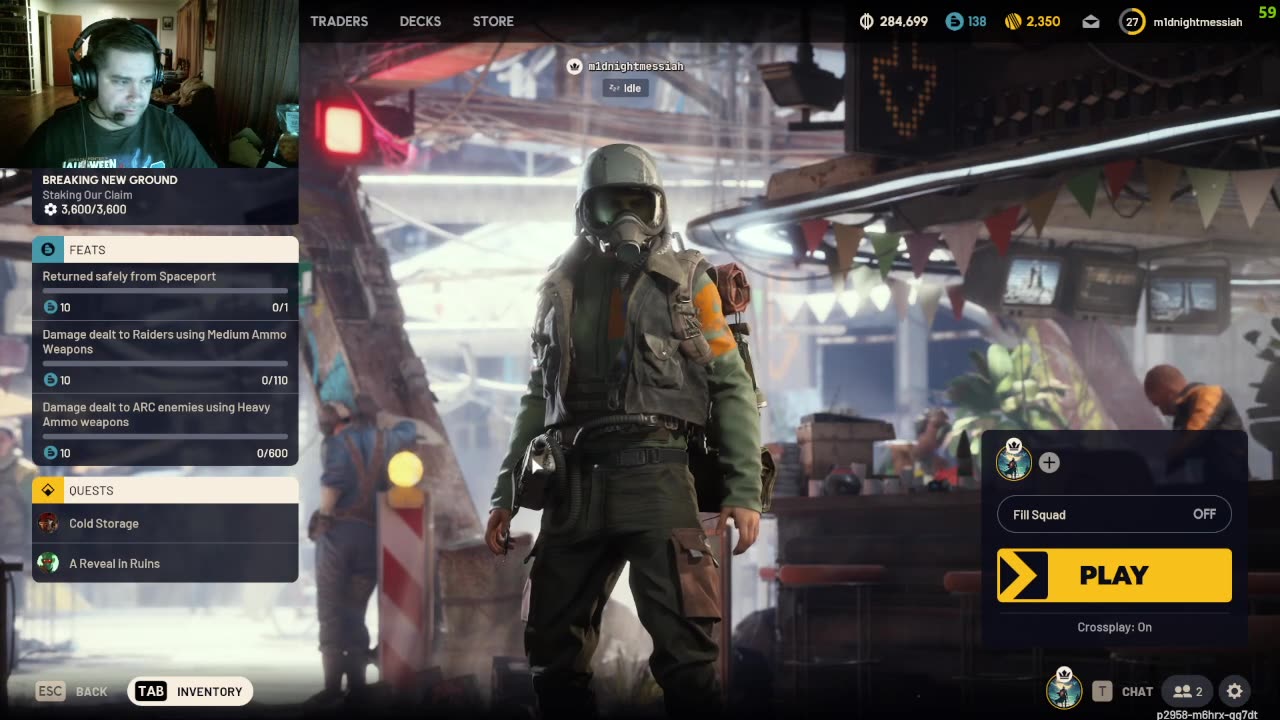
Task: Open the Feats header
Action: 165,249
